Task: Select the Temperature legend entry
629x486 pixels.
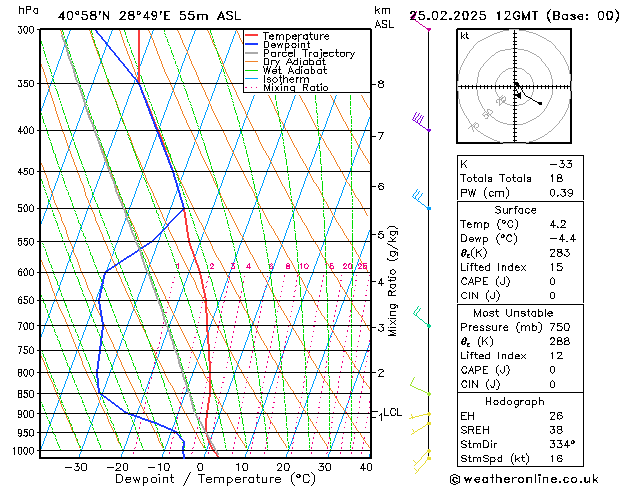Action: (295, 36)
